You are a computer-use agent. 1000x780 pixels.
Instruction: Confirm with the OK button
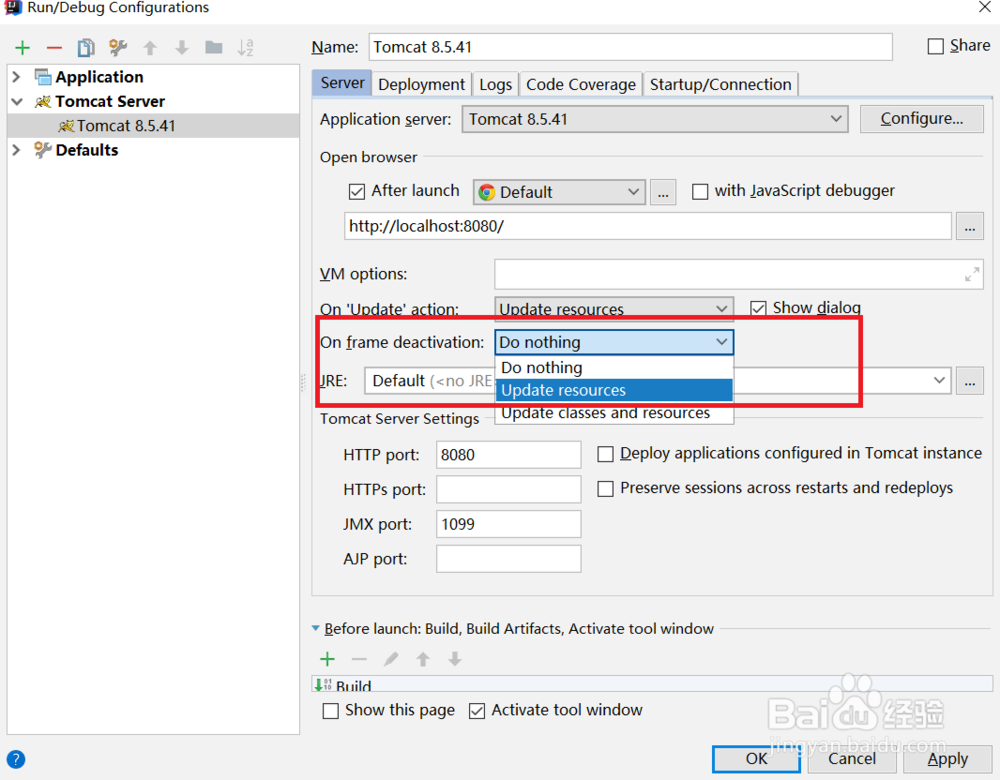(x=756, y=758)
